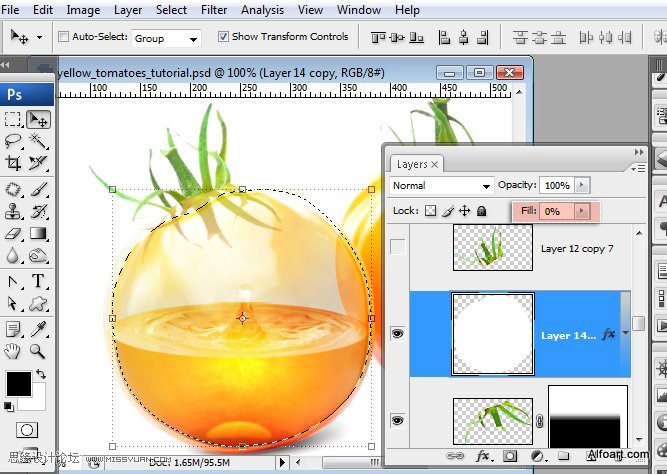
Task: Select the Lasso tool
Action: 13,141
